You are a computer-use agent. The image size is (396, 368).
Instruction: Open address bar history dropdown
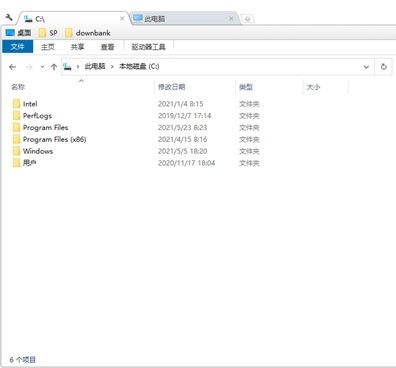click(x=366, y=67)
